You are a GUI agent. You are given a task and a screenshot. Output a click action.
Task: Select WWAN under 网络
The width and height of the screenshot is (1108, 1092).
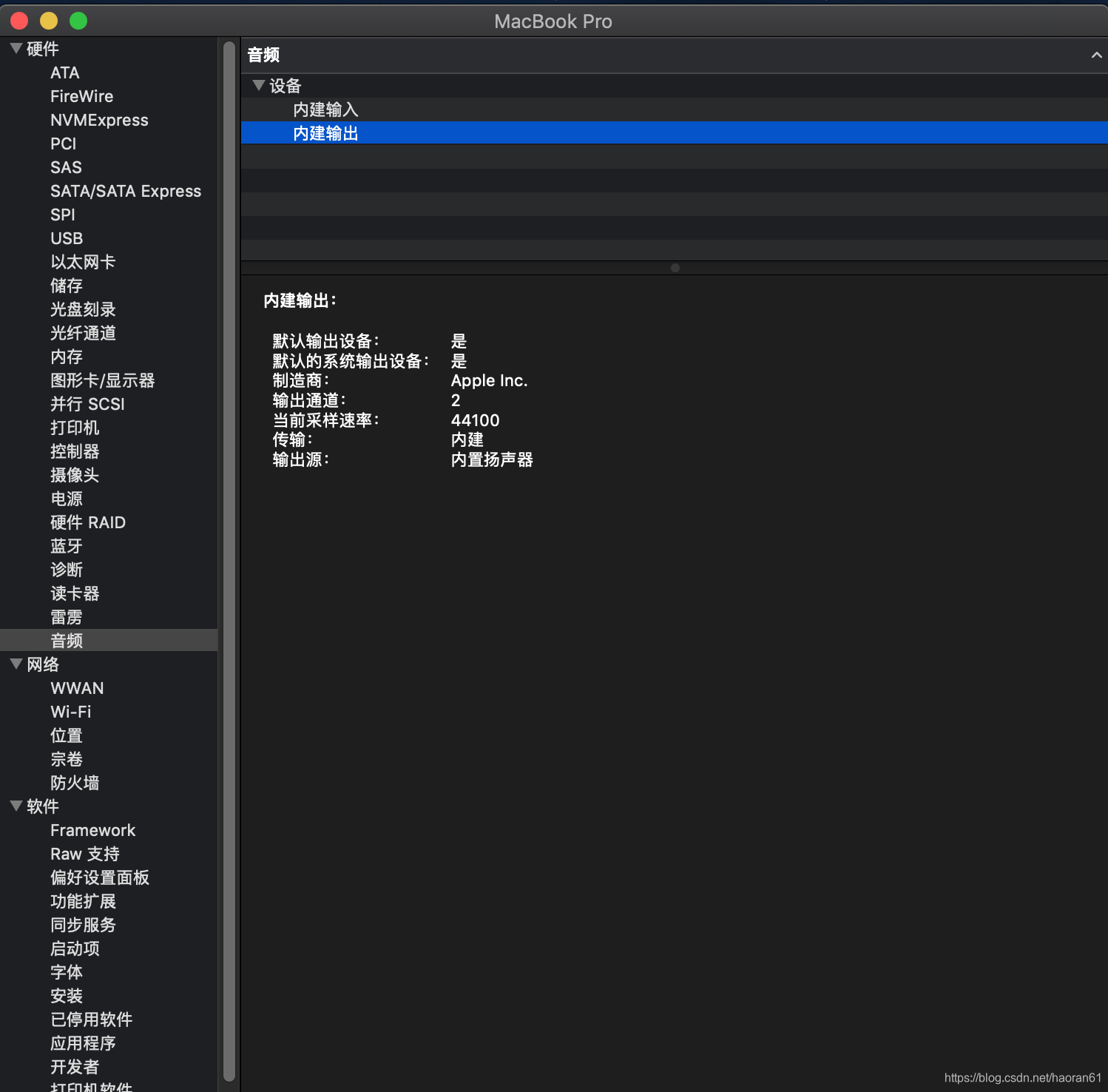pos(77,688)
